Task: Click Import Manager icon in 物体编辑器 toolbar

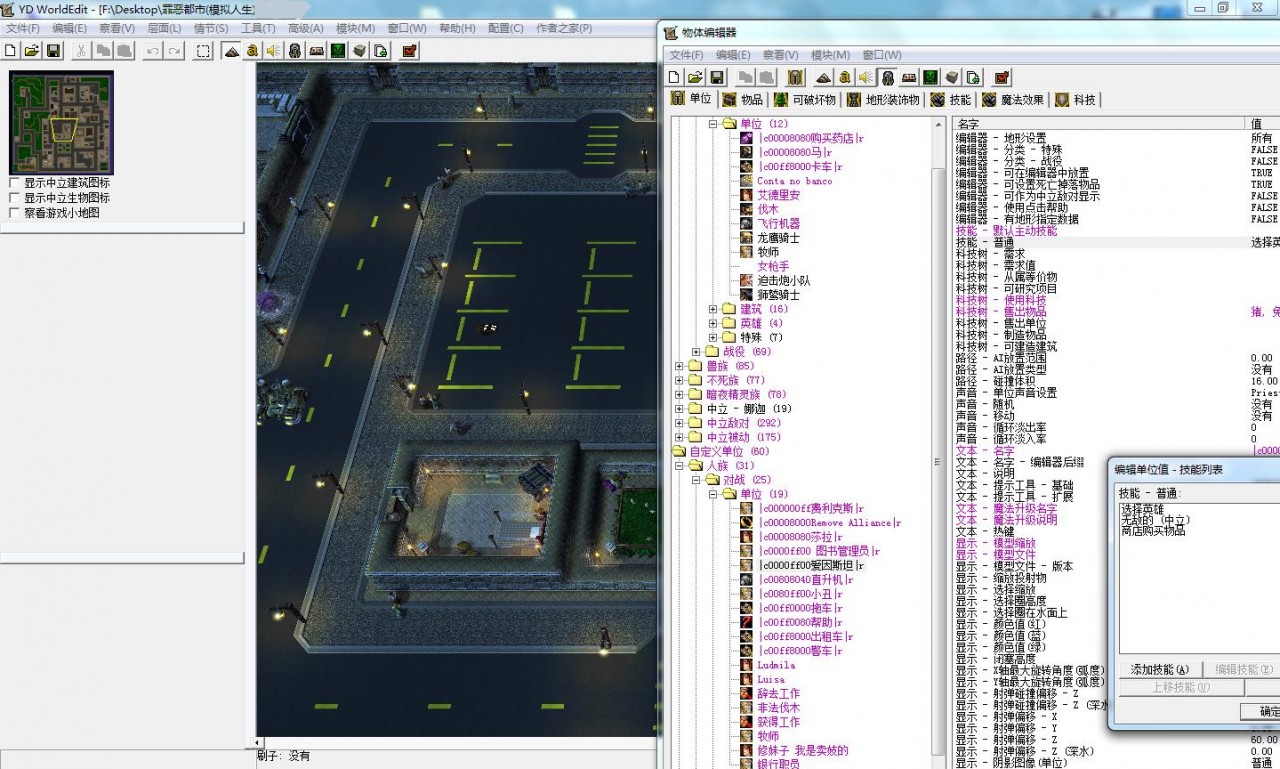Action: click(x=972, y=76)
